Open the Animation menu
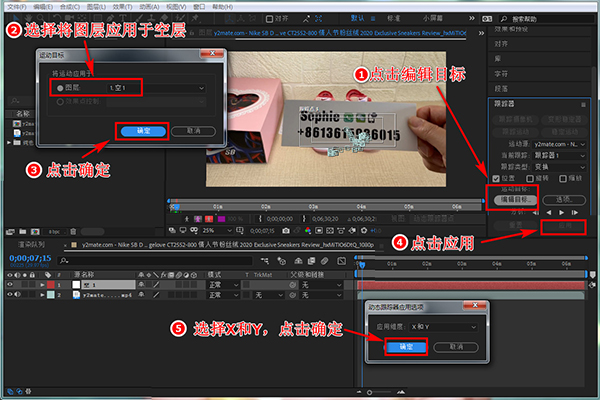600x400 pixels. pos(149,7)
